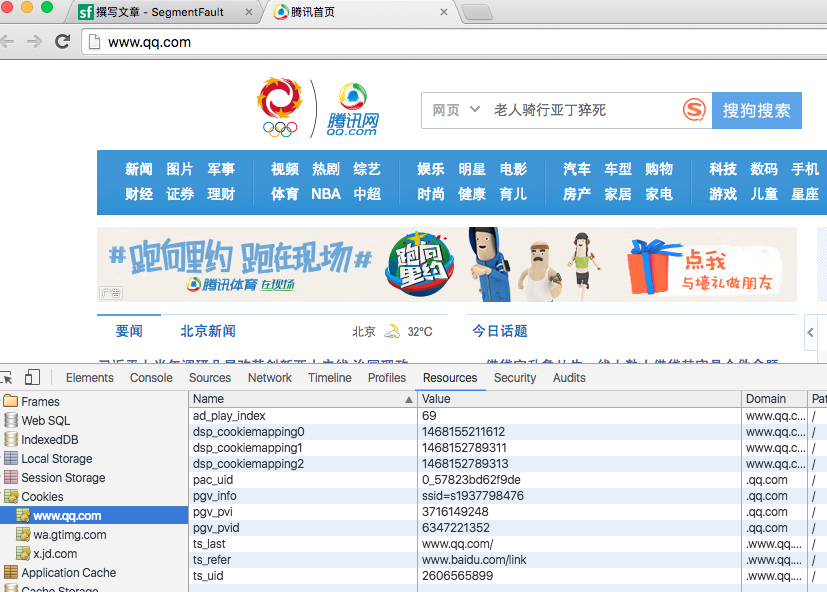Click the left chevron on the right side panel
The image size is (827, 592).
pyautogui.click(x=810, y=332)
